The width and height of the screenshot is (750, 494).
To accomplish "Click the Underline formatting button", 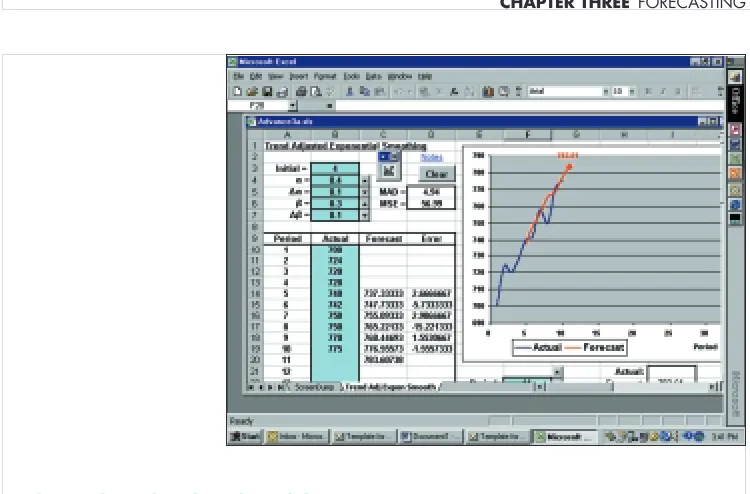I will pos(678,91).
